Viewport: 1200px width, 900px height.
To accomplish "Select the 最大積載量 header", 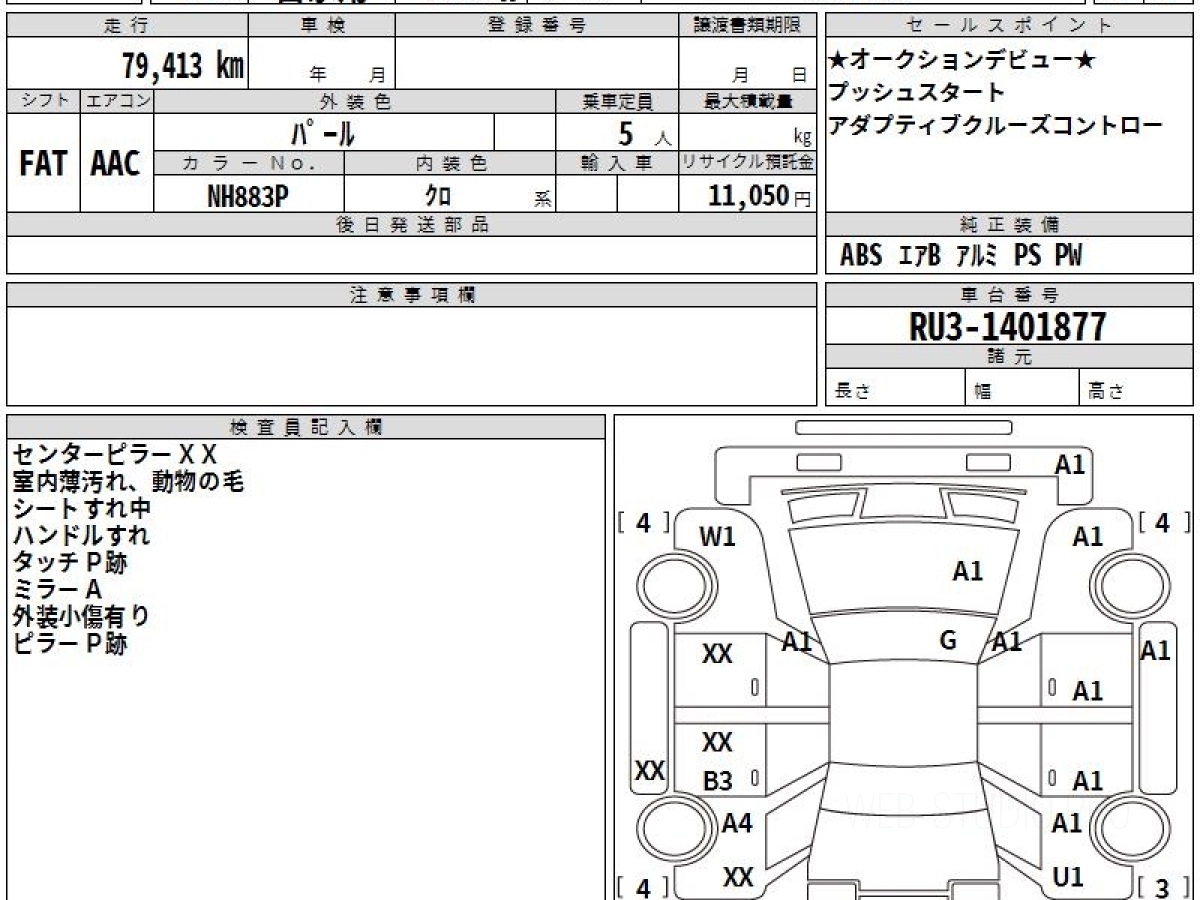I will pos(747,101).
